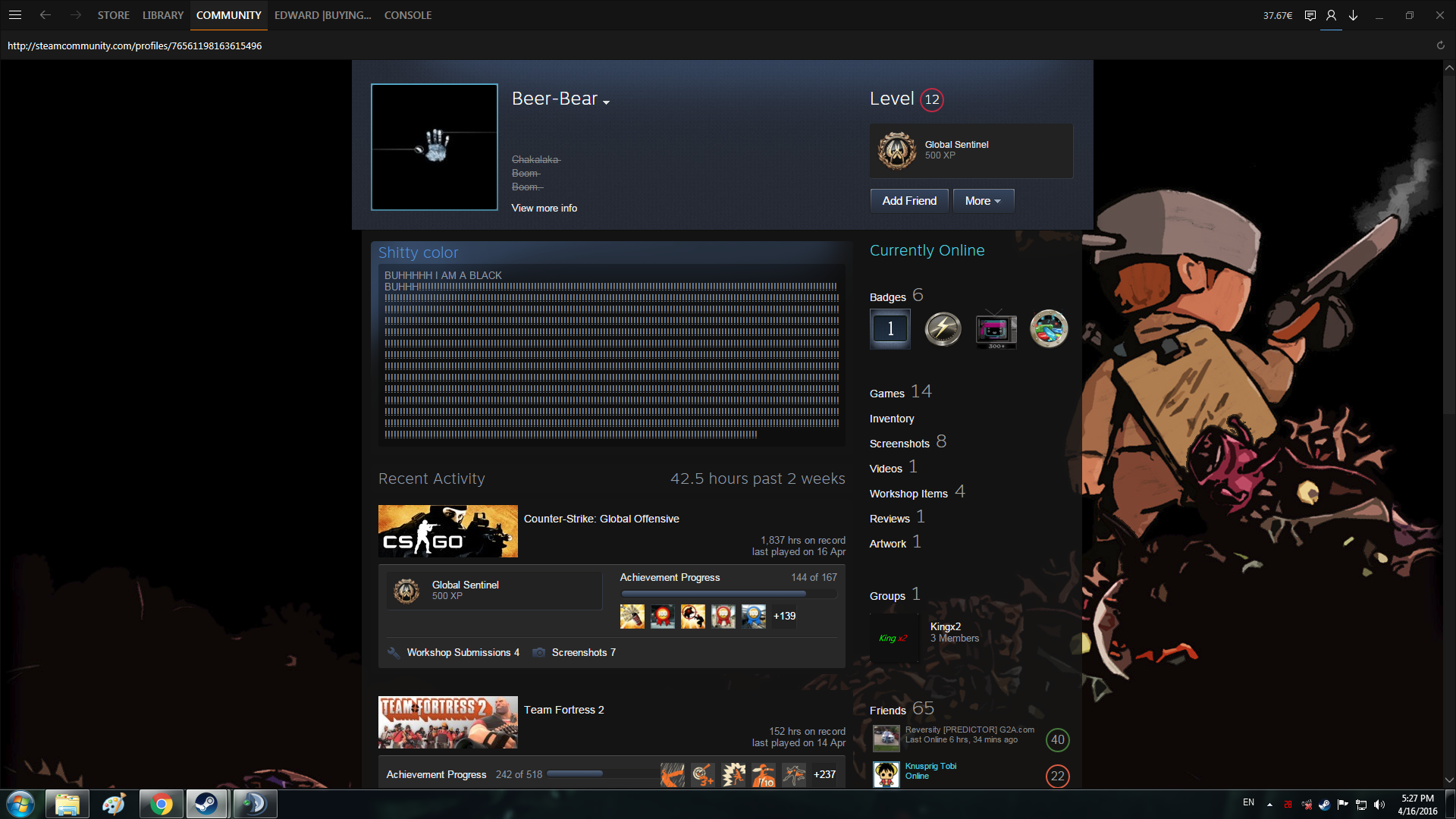The width and height of the screenshot is (1456, 819).
Task: Click the Global Sentinel badge icon
Action: (x=897, y=150)
